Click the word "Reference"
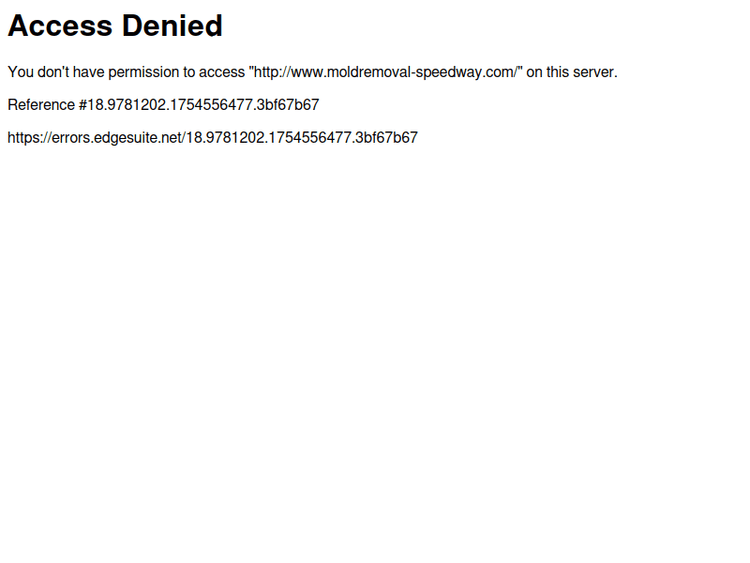This screenshot has height=563, width=750. [42, 105]
